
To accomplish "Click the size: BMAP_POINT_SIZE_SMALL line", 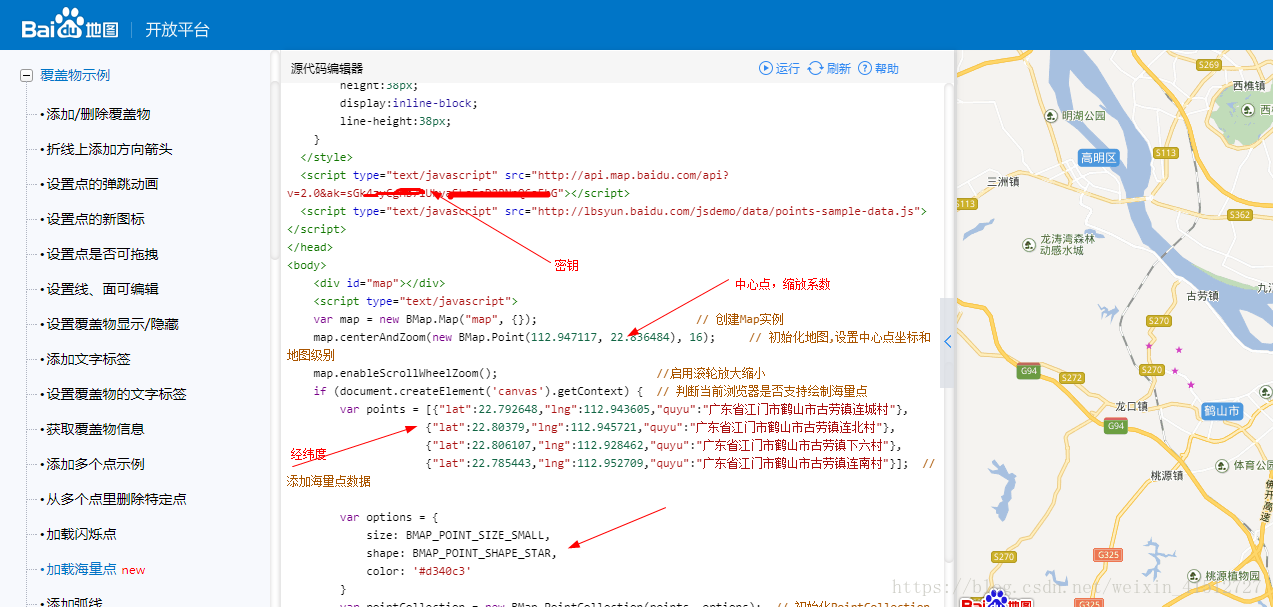I will 458,535.
